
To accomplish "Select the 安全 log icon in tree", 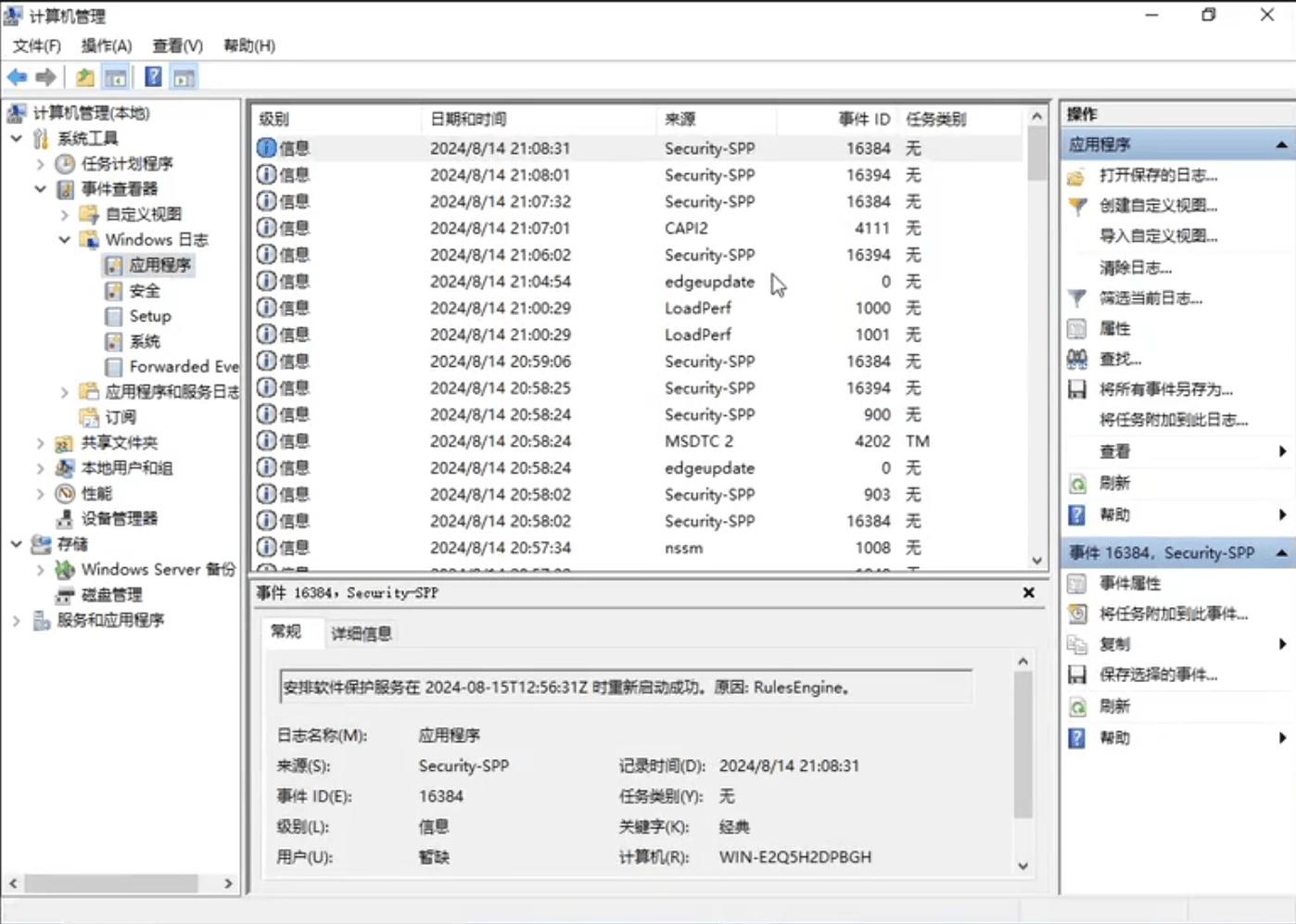I will tap(114, 291).
